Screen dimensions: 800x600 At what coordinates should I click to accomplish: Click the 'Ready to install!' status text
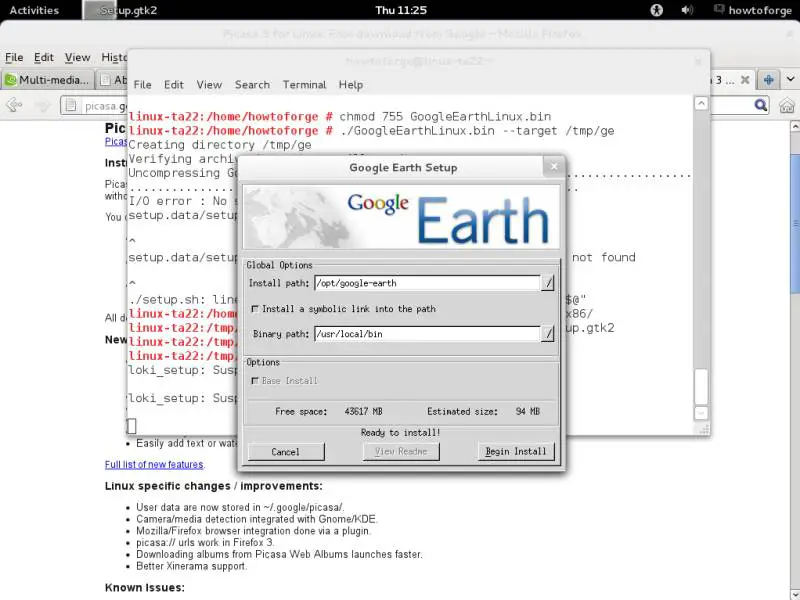click(x=401, y=433)
